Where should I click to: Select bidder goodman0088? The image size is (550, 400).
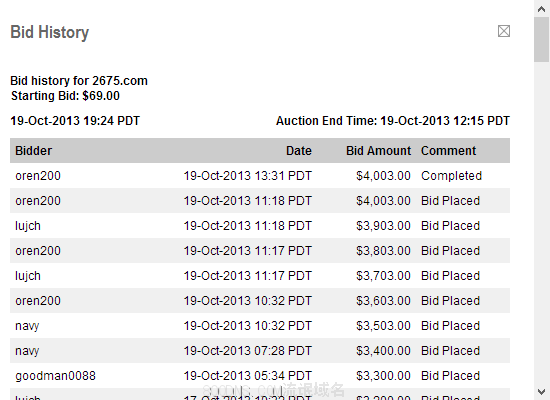(x=55, y=376)
